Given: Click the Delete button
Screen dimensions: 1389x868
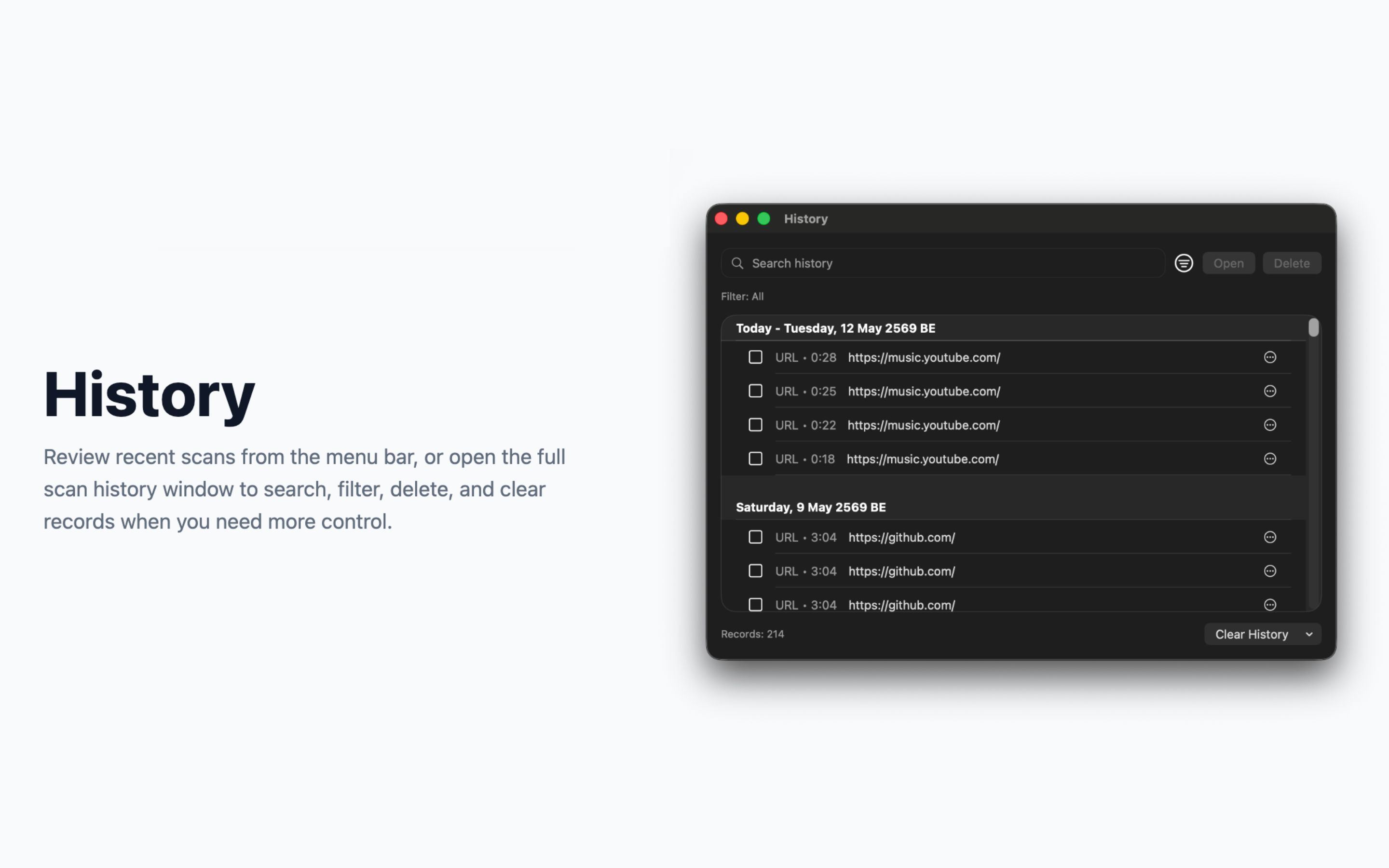Looking at the screenshot, I should point(1292,263).
